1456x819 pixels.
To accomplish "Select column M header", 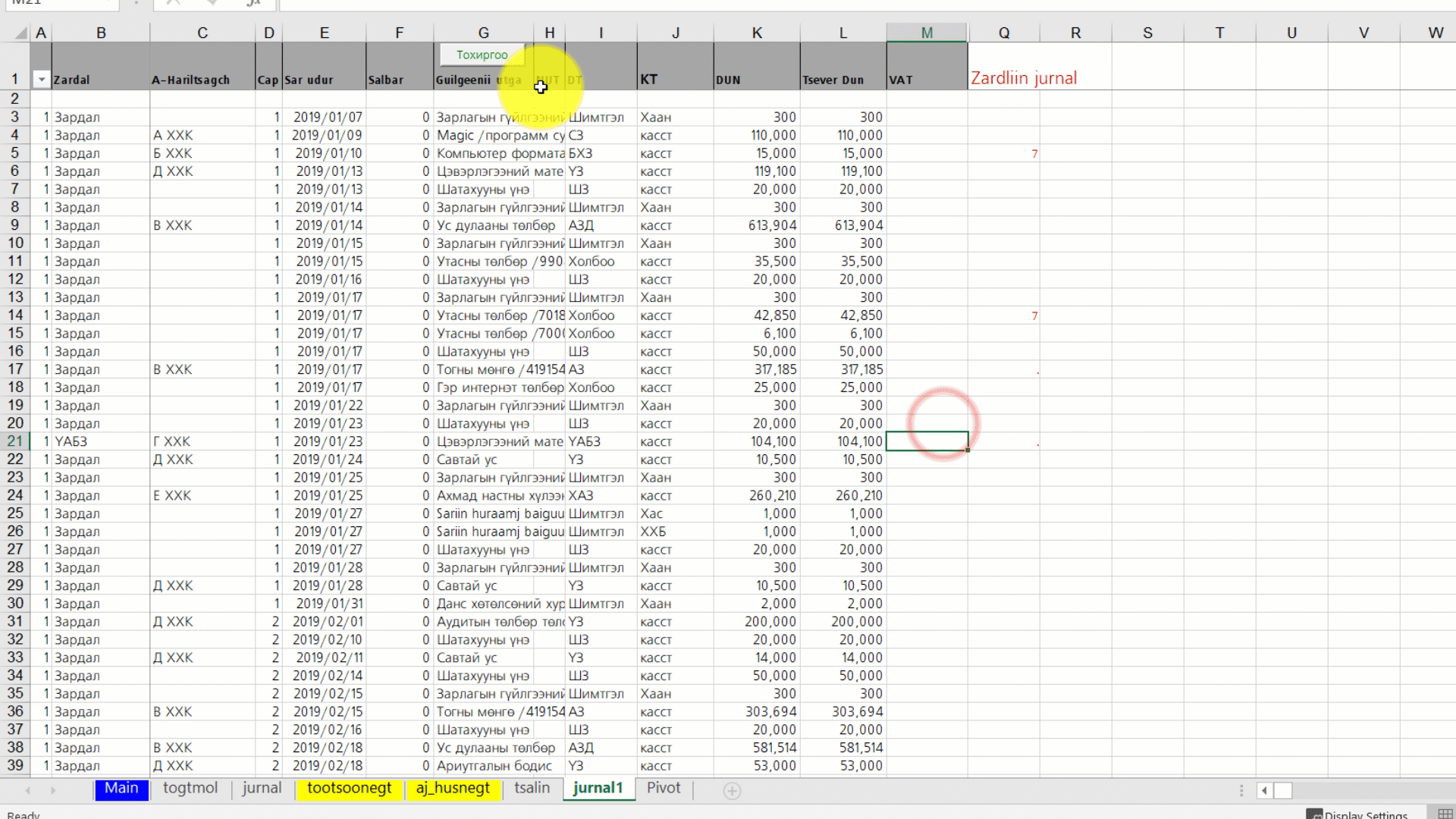I will [927, 33].
